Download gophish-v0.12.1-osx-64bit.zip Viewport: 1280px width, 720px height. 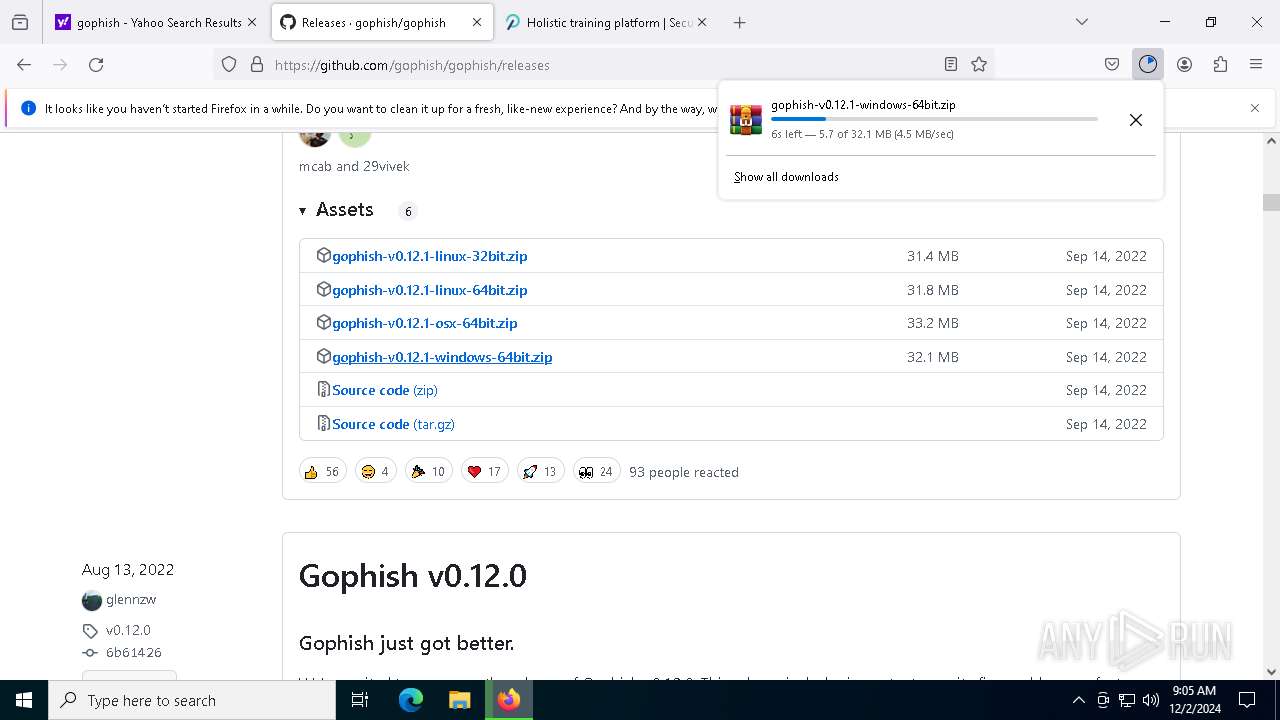coord(424,323)
